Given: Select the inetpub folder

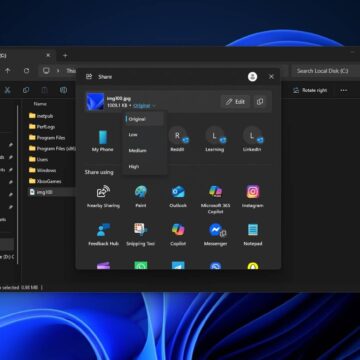Looking at the screenshot, I should tap(41, 116).
